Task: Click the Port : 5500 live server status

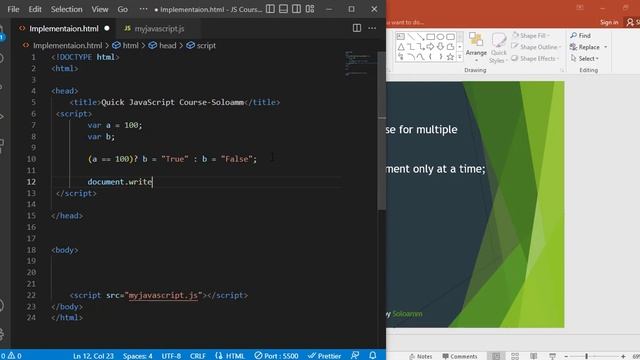Action: pyautogui.click(x=276, y=356)
